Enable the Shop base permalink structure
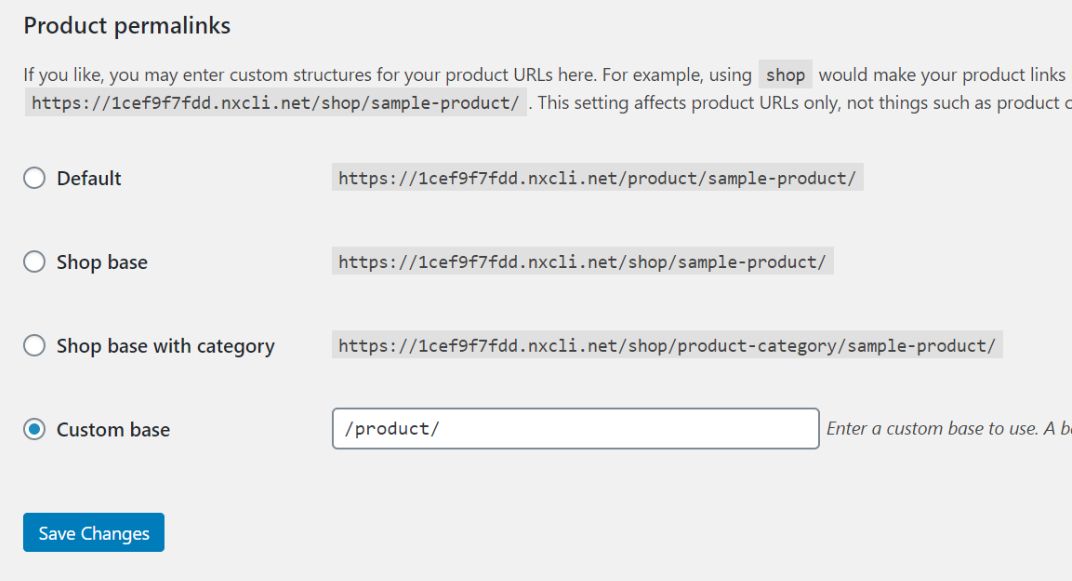The width and height of the screenshot is (1072, 581). pos(35,261)
